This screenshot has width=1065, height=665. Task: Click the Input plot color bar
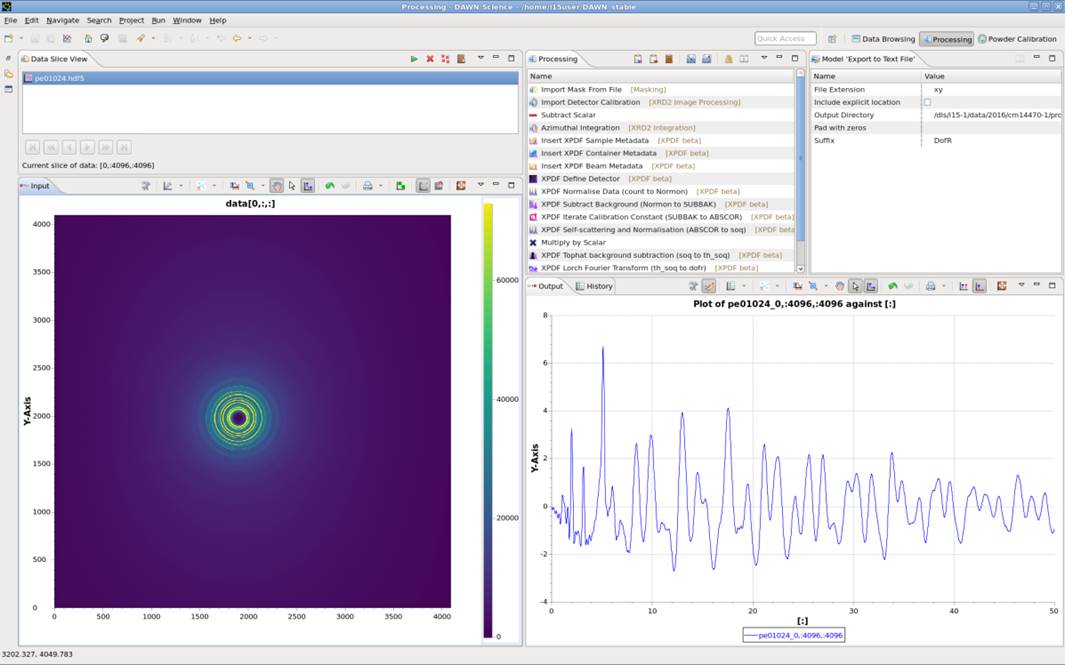[x=488, y=420]
